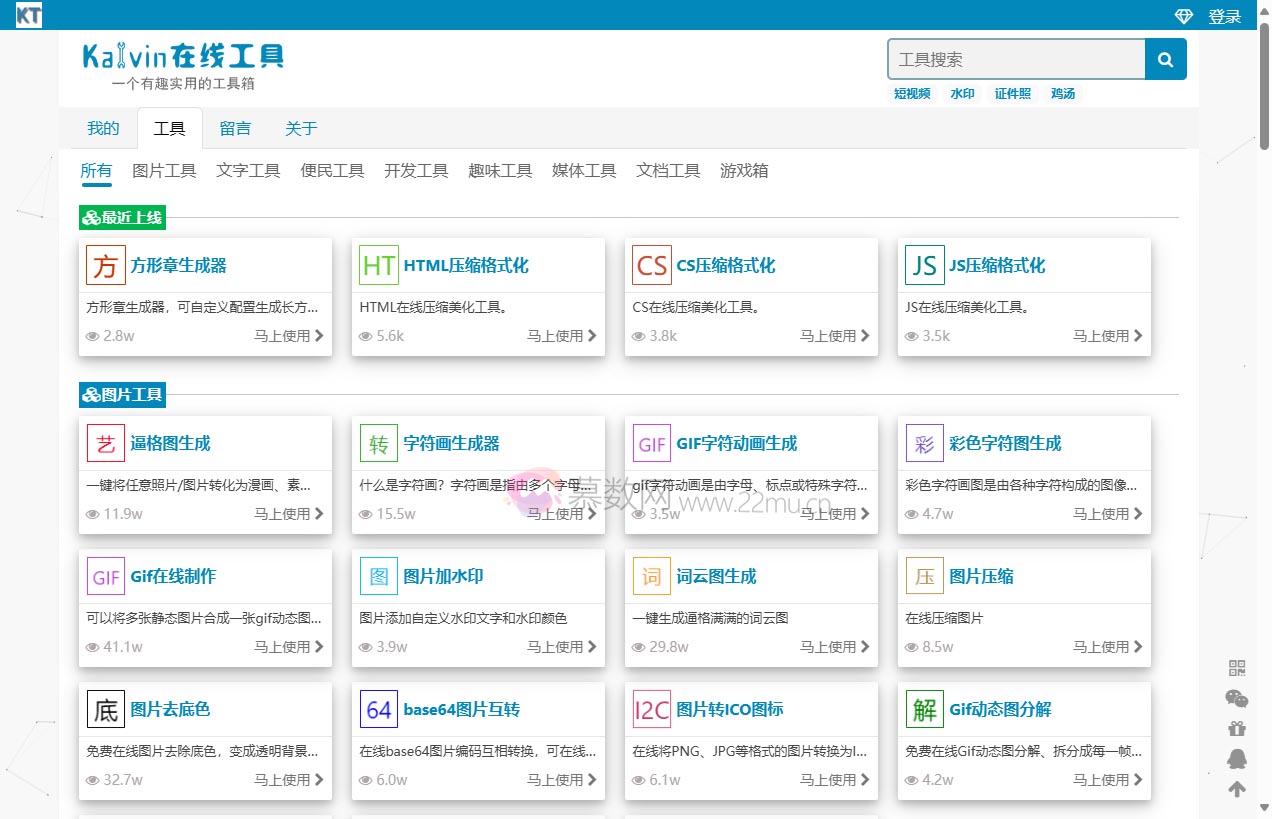
Task: Open the base64图片互转 64 icon
Action: pos(378,709)
